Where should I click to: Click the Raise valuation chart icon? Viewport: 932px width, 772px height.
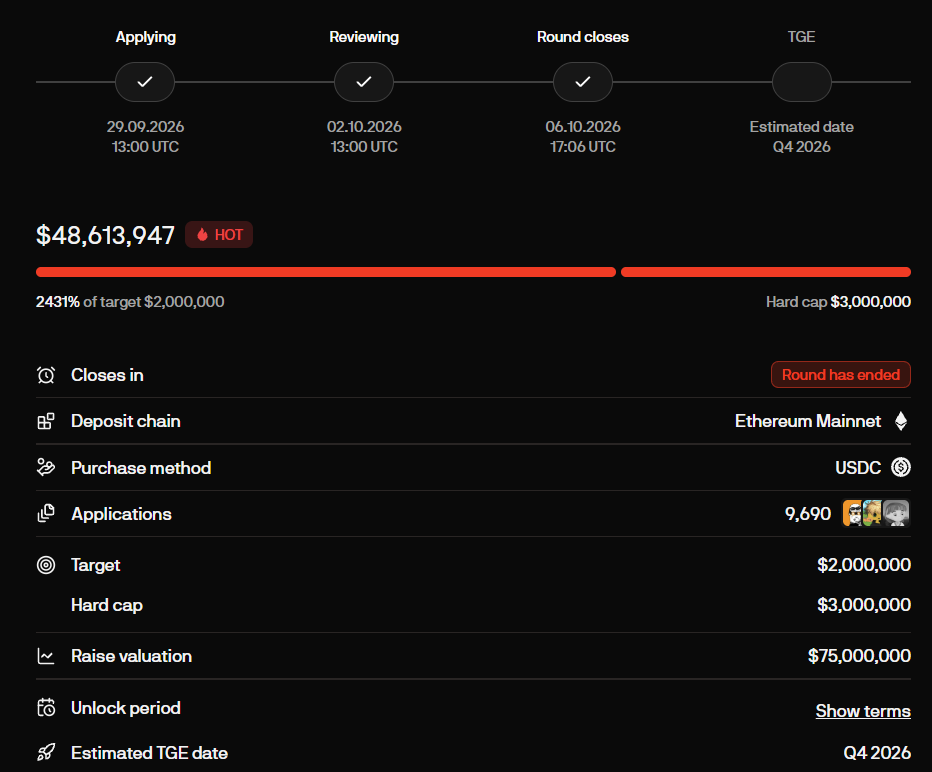(46, 656)
